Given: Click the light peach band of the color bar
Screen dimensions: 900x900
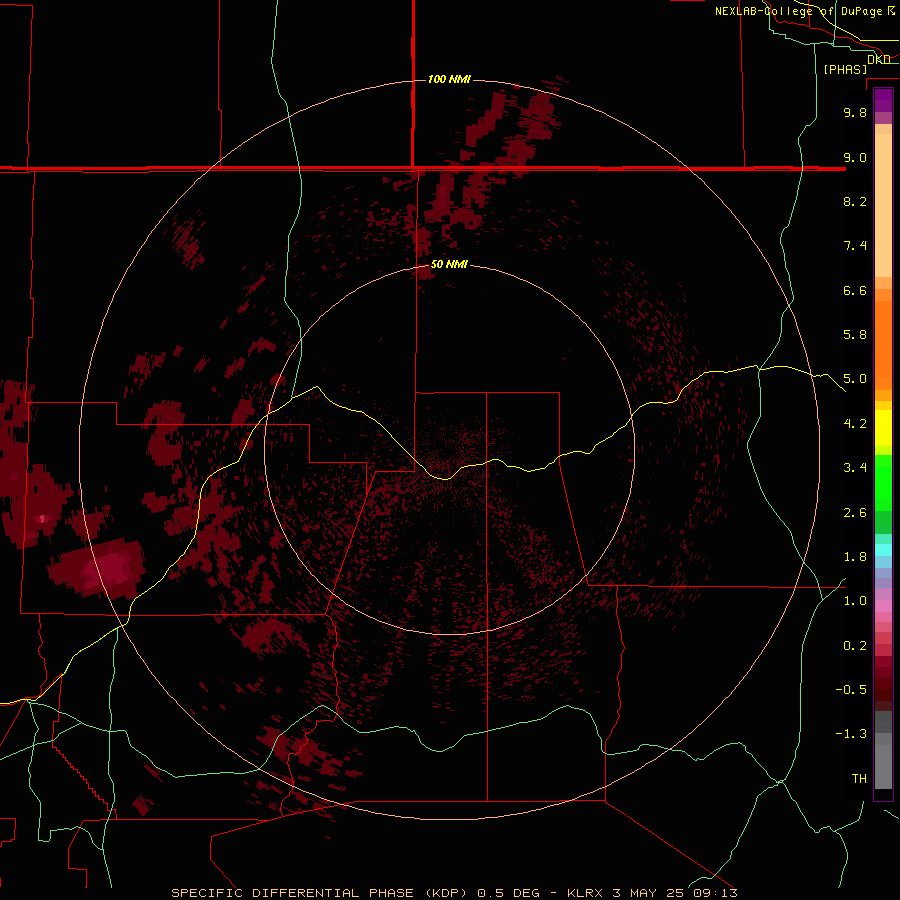Looking at the screenshot, I should 883,205.
